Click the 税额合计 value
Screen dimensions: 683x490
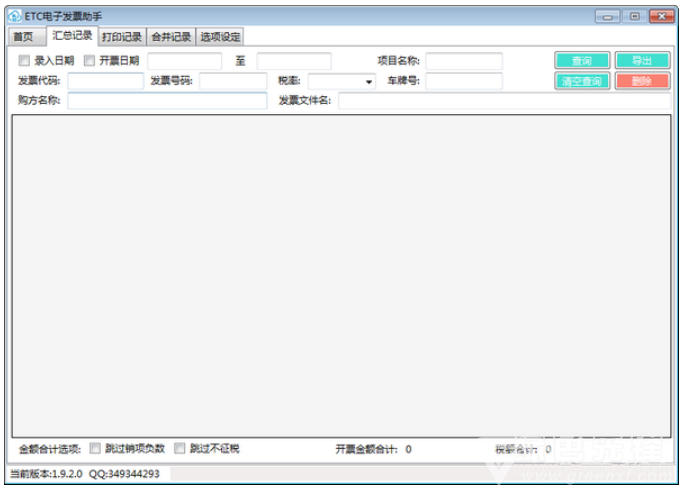coord(548,449)
